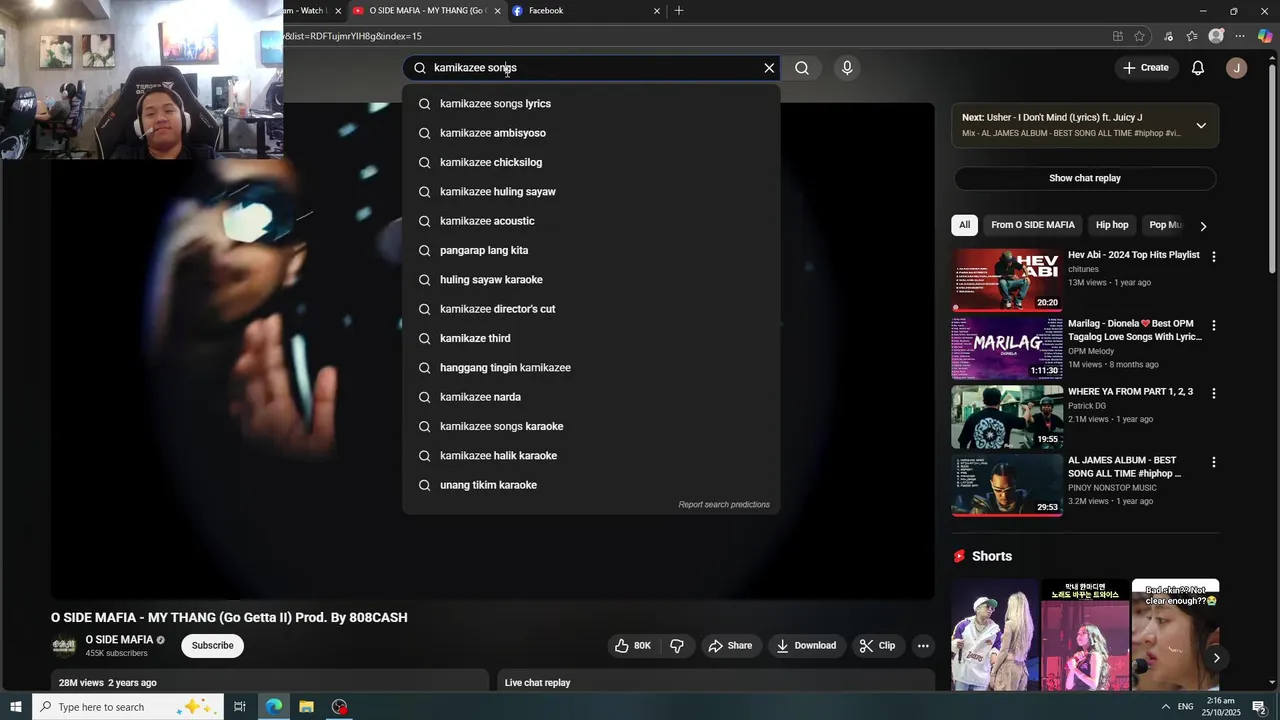Choose suggestion kamikazee huling sayaw
This screenshot has width=1280, height=720.
click(591, 192)
